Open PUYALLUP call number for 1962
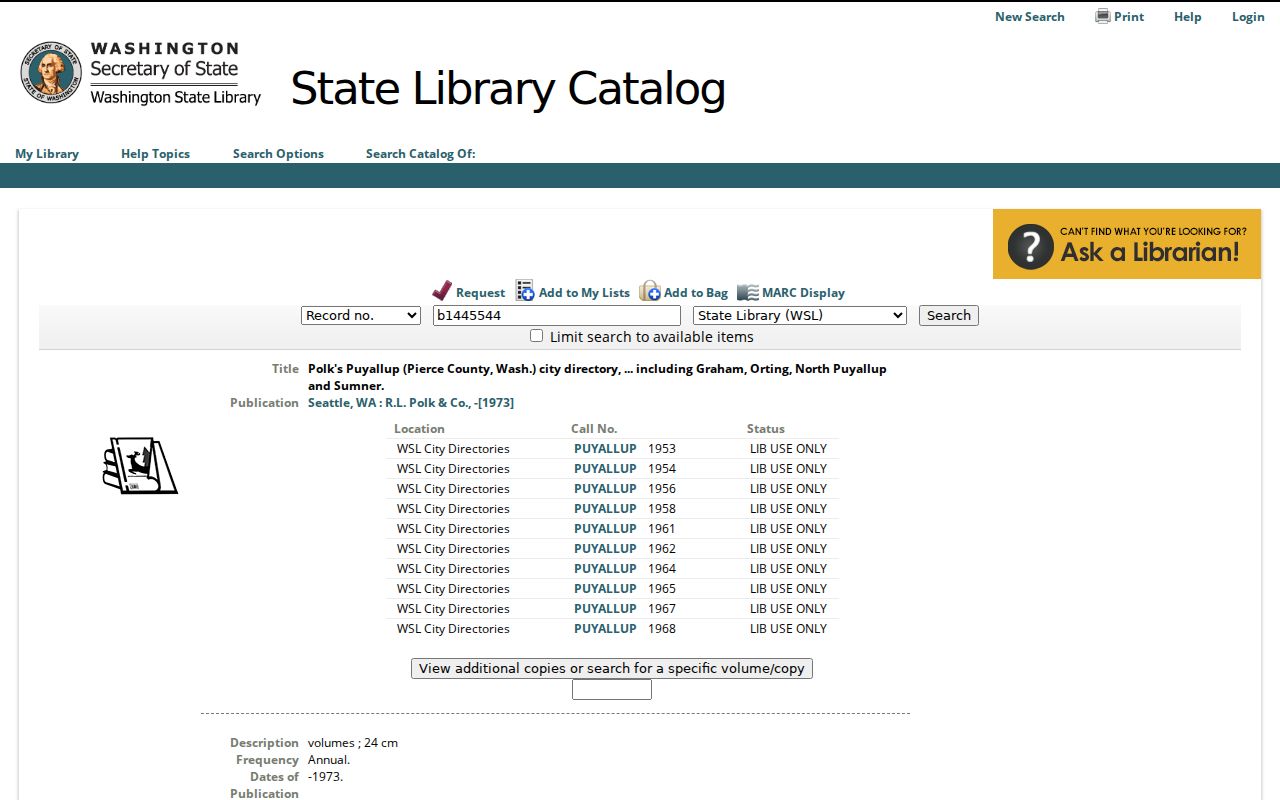 tap(605, 549)
